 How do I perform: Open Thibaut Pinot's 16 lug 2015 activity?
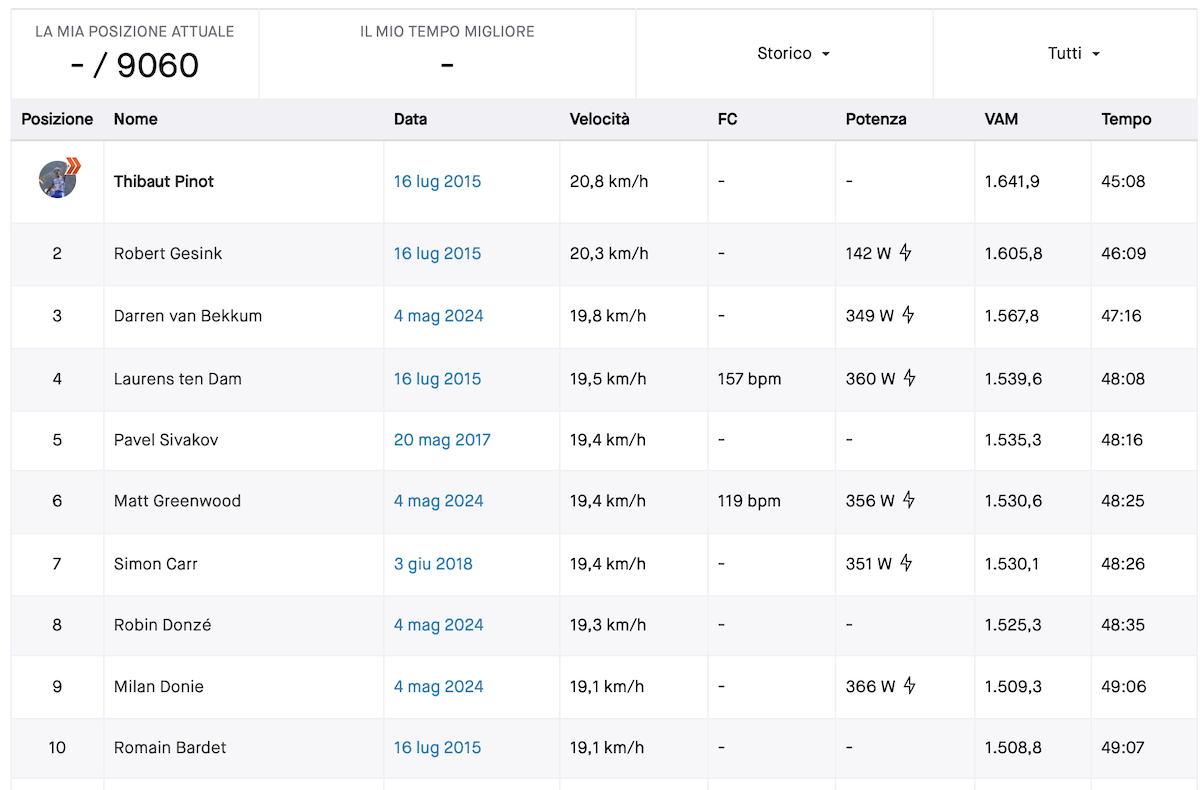(437, 182)
